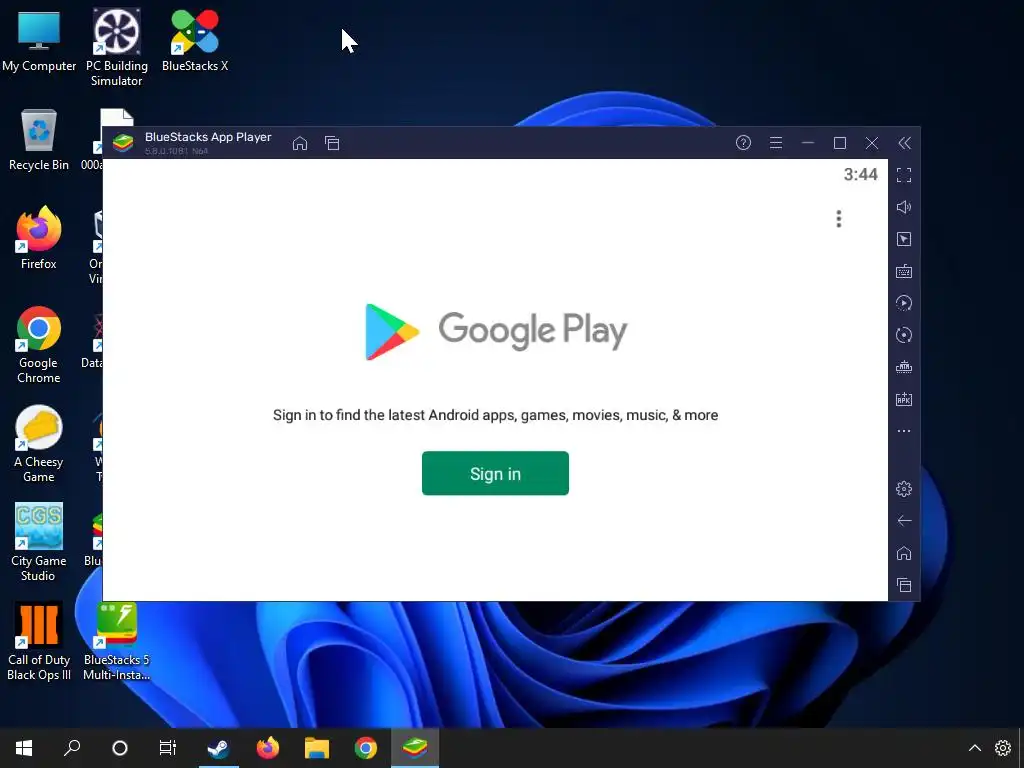Select the My Computer desktop icon
This screenshot has width=1024, height=768.
tap(39, 40)
